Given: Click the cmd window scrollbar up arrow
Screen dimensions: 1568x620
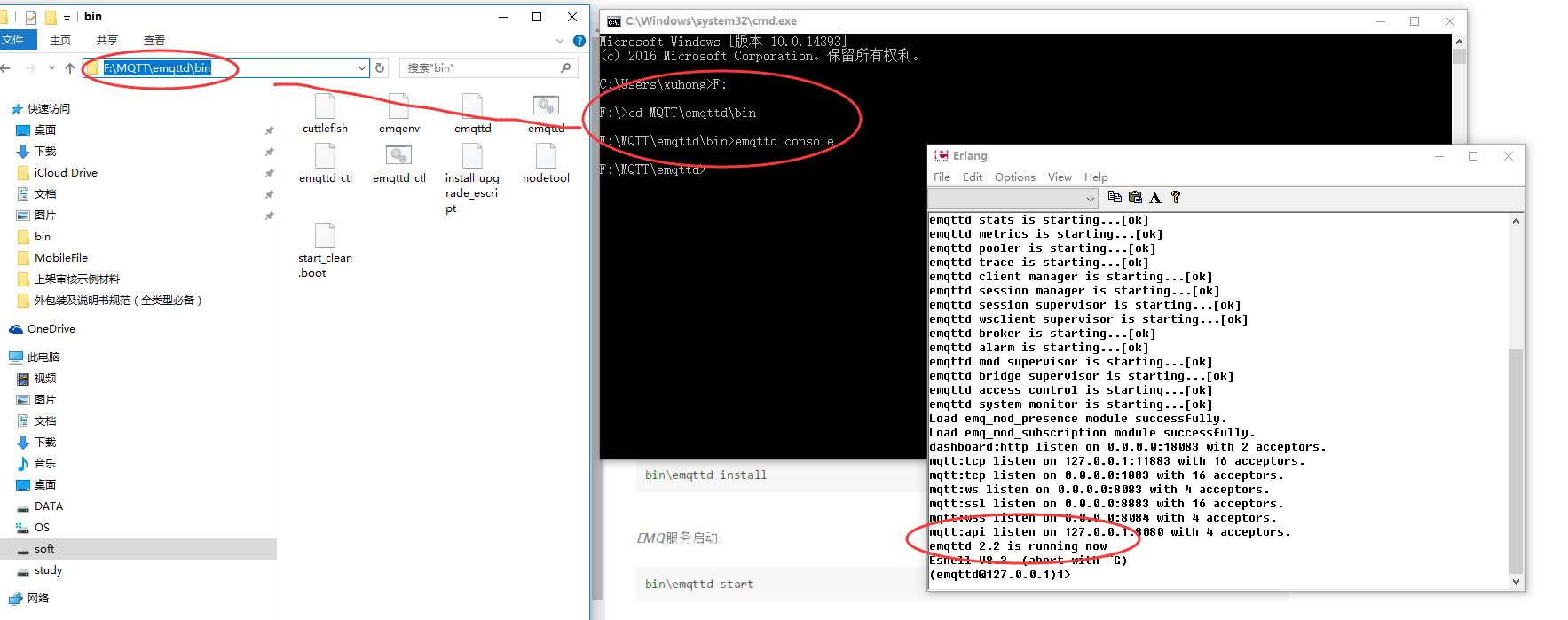Looking at the screenshot, I should point(1459,41).
